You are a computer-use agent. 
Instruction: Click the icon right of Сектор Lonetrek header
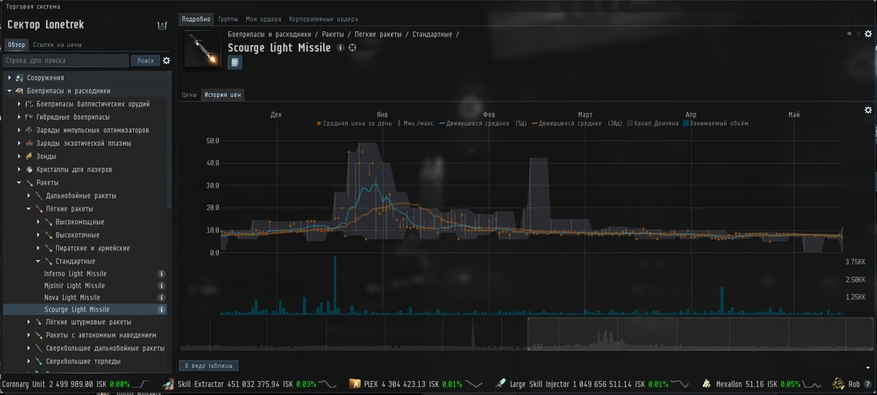coord(162,25)
